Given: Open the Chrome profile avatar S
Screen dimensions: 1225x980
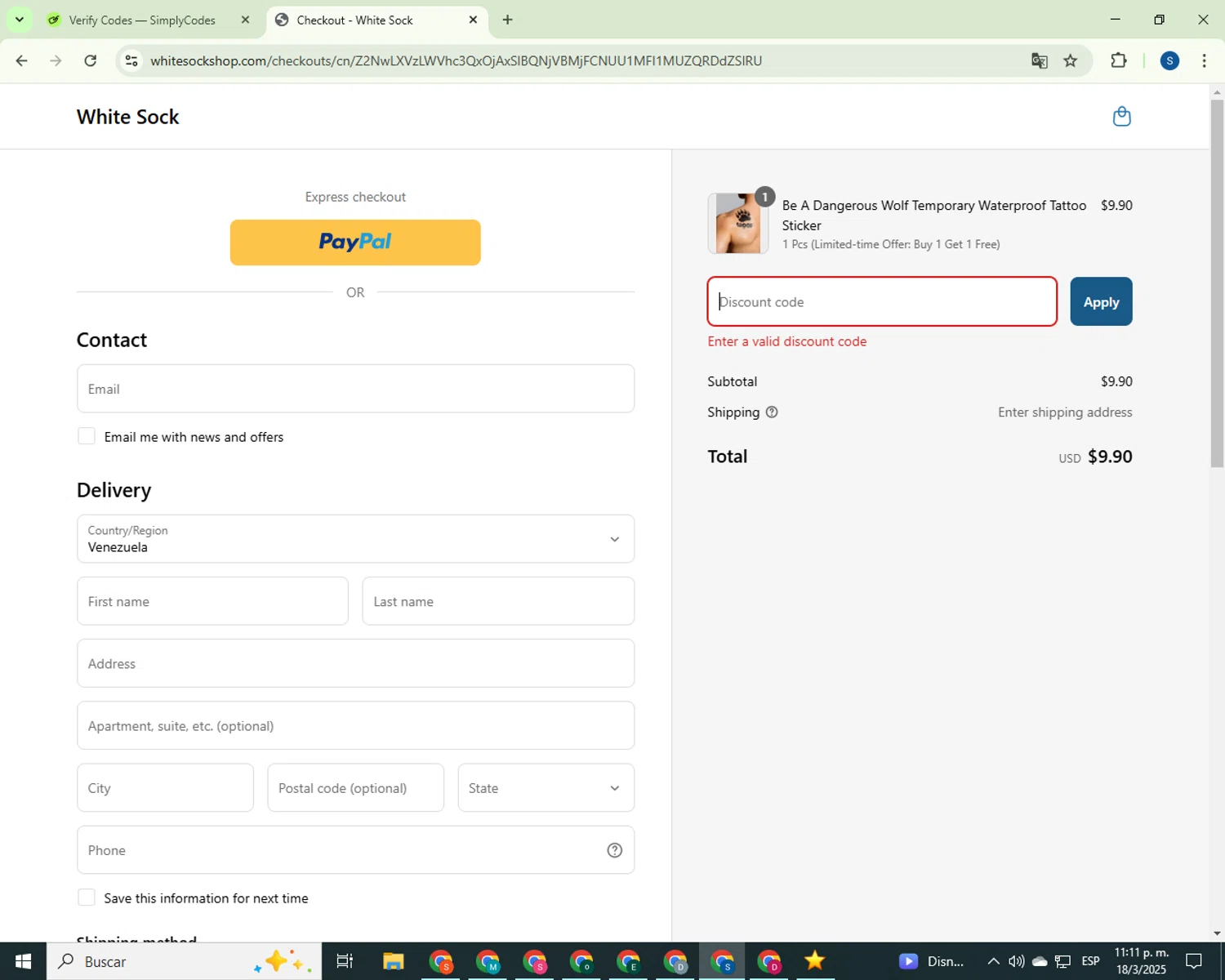Looking at the screenshot, I should click(x=1169, y=60).
